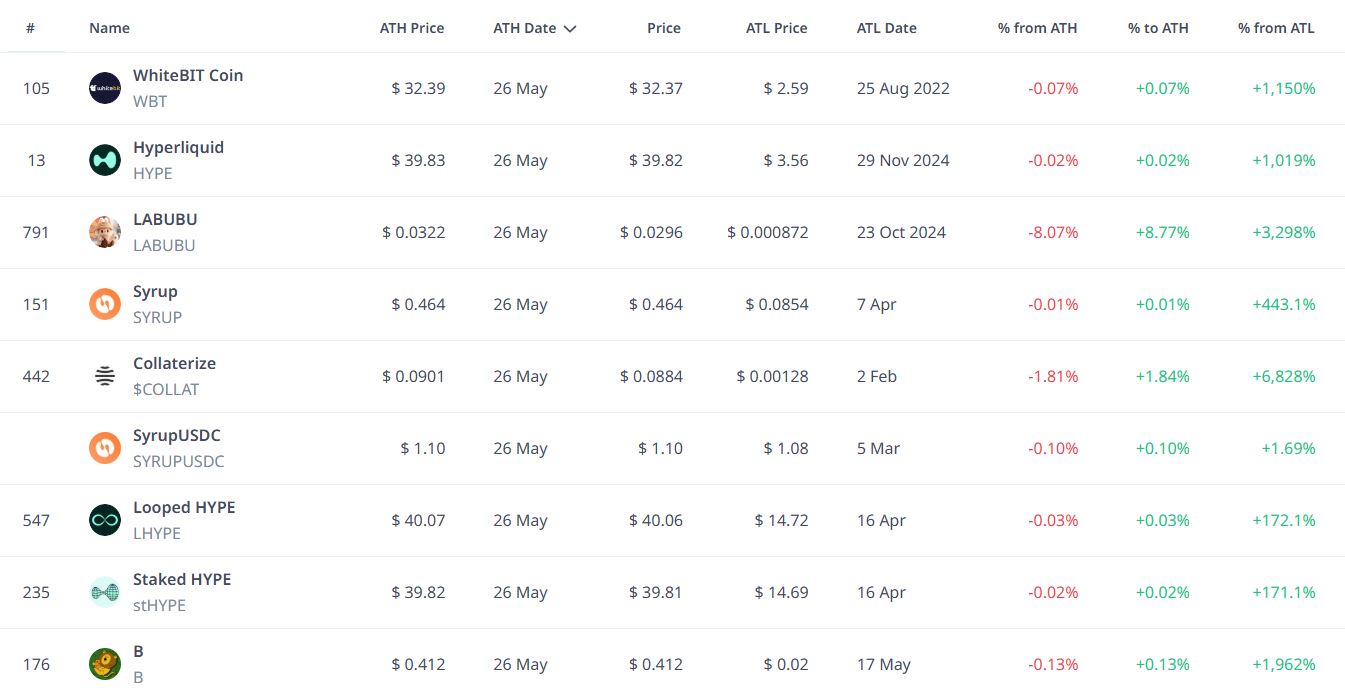Open WhiteBIT Coin coin page
This screenshot has width=1345, height=700.
188,75
